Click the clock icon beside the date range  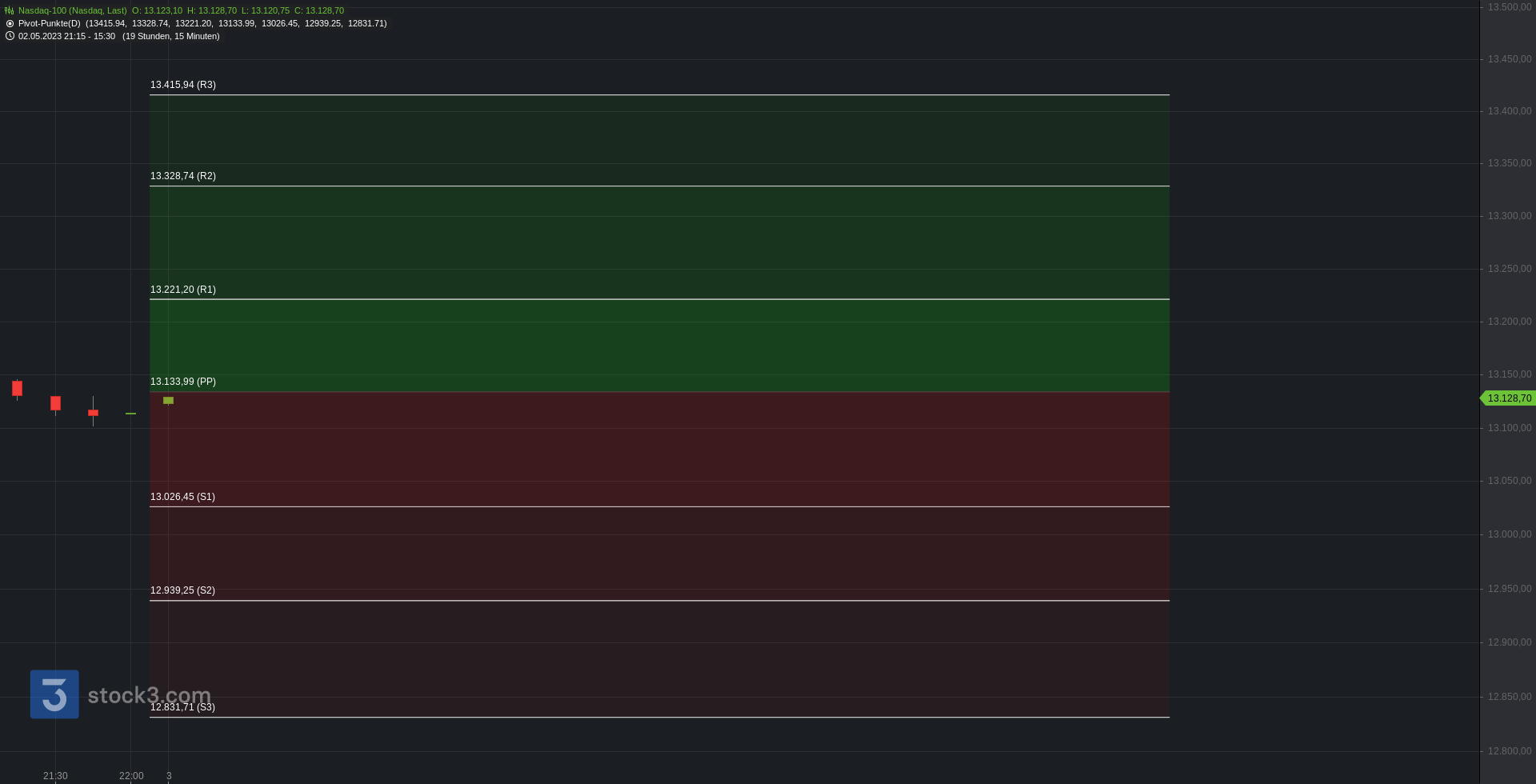tap(10, 36)
